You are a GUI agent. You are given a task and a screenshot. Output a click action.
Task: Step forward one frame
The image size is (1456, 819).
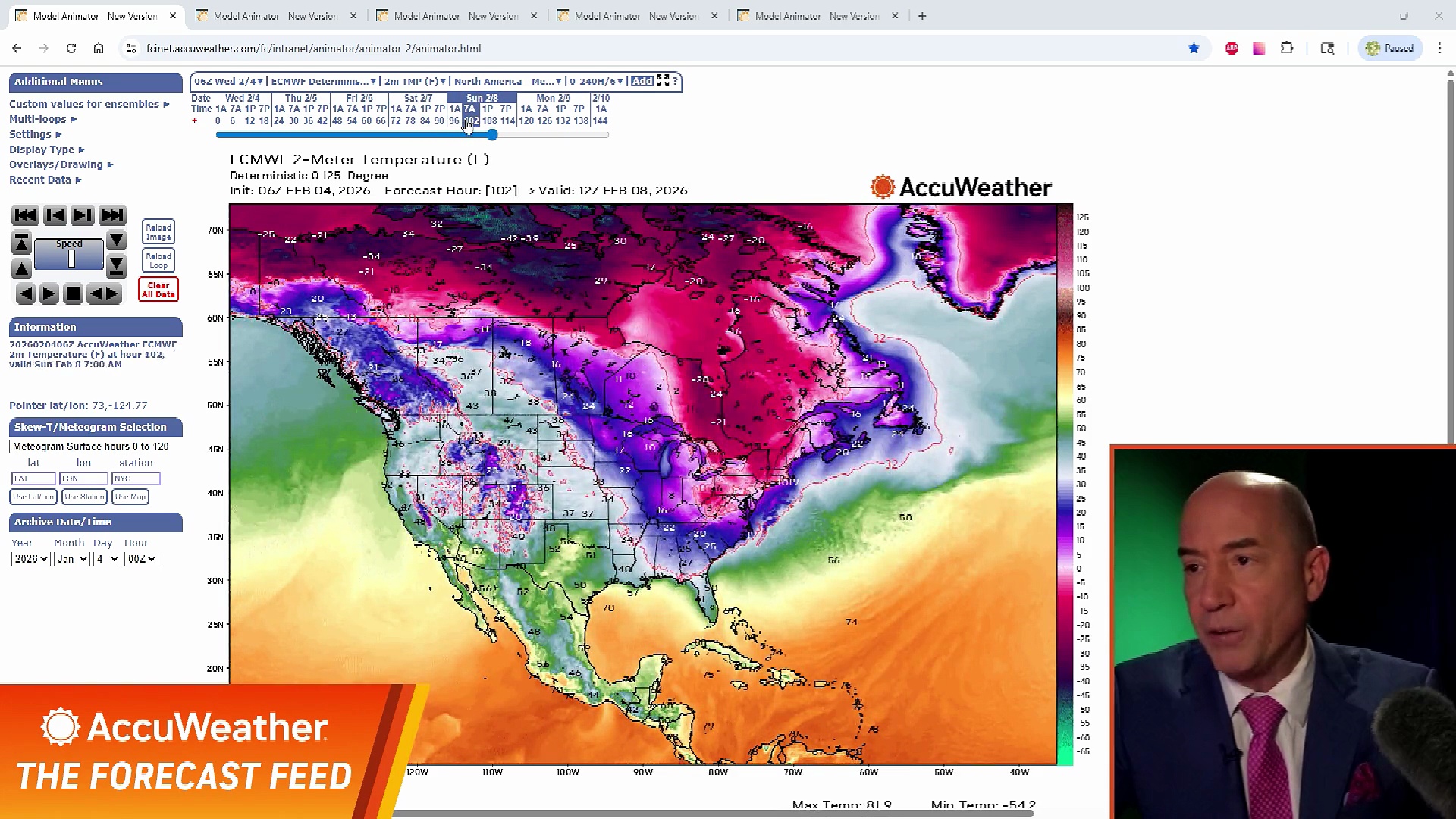[83, 216]
